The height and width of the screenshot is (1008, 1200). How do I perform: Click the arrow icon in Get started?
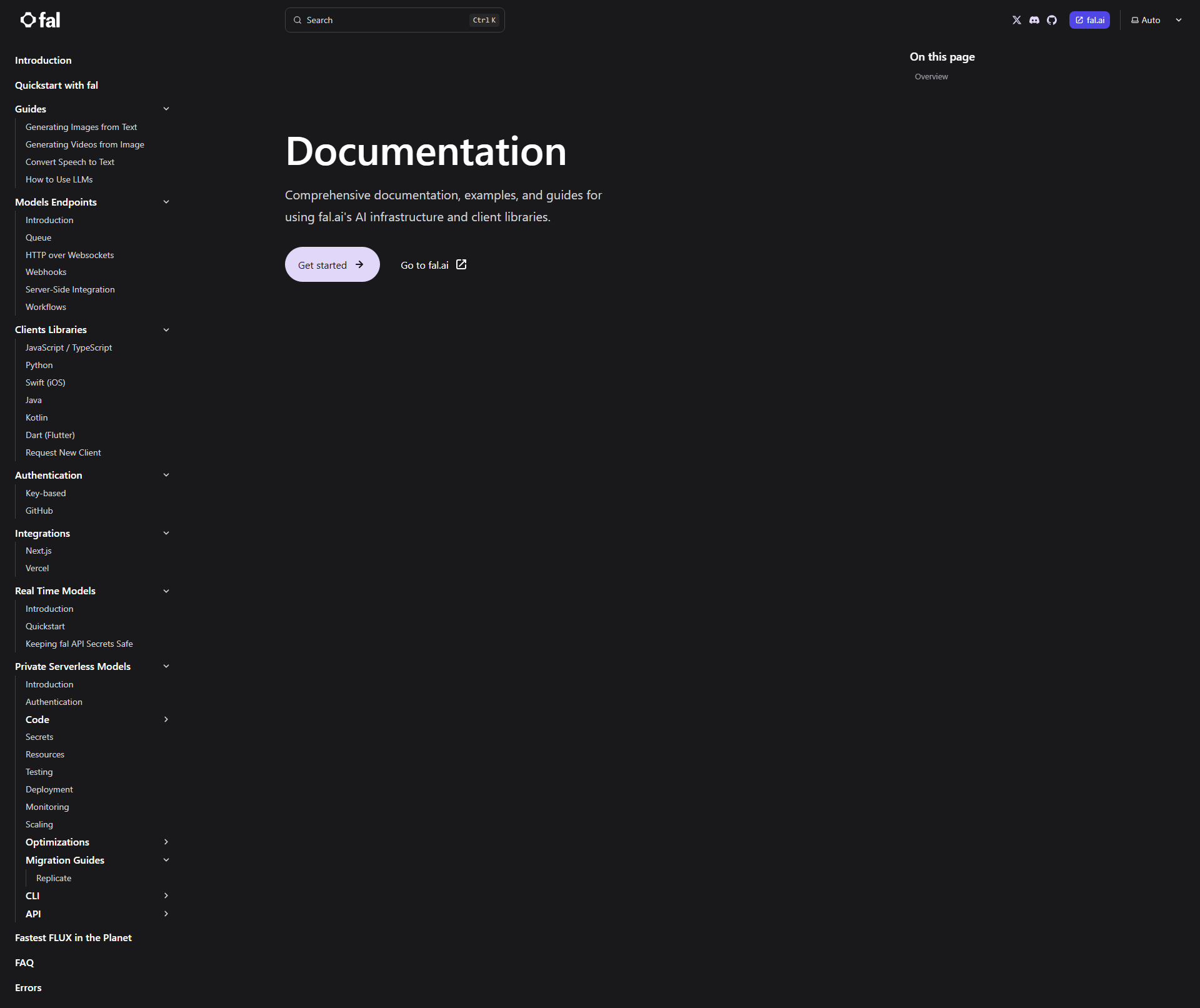[x=359, y=264]
